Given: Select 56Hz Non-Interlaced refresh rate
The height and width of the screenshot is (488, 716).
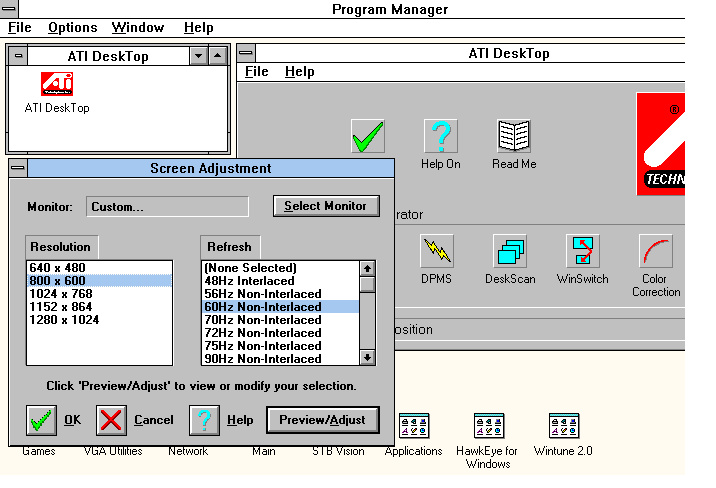Looking at the screenshot, I should [280, 294].
